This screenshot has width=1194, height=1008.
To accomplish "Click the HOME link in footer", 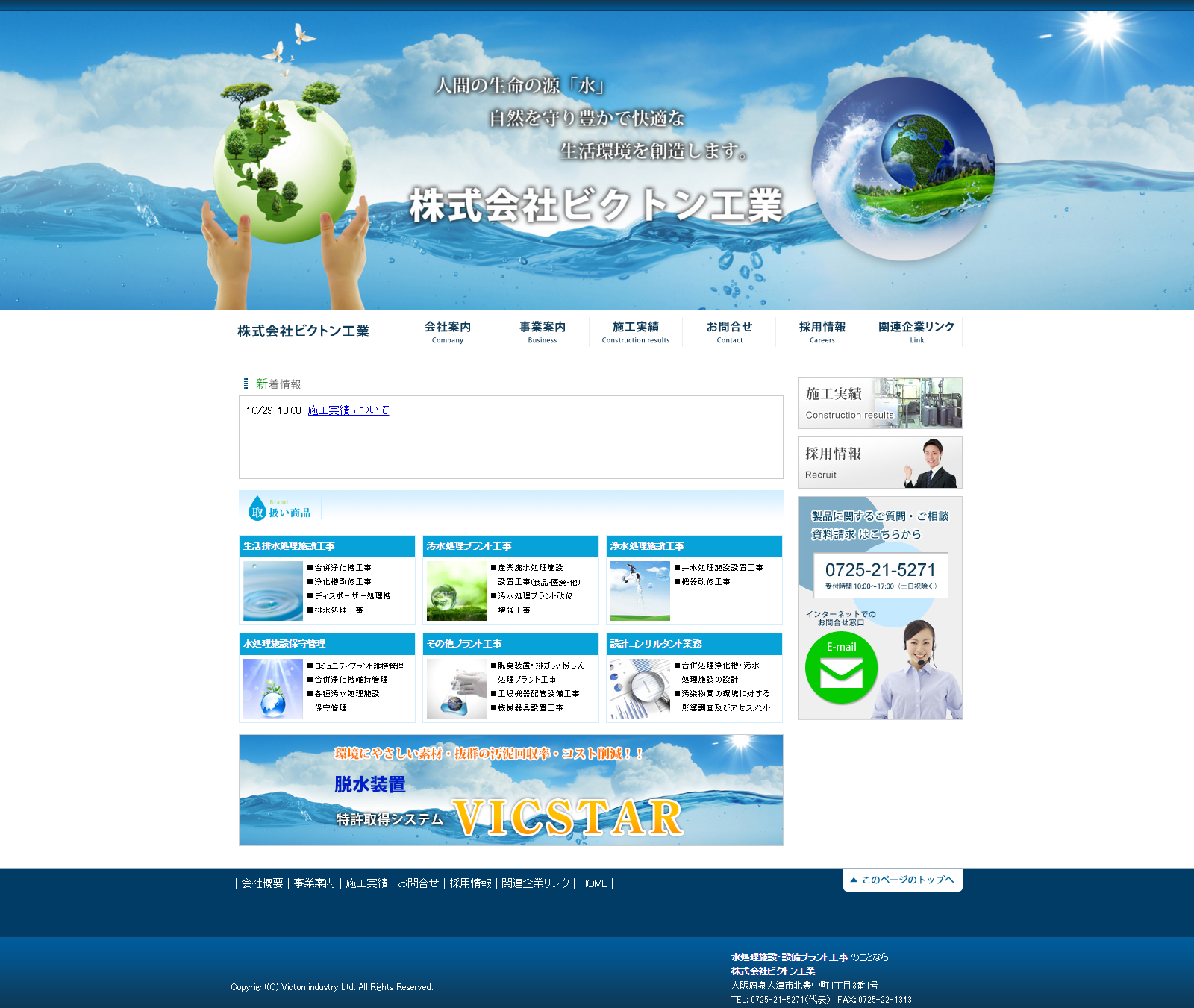I will pos(593,883).
